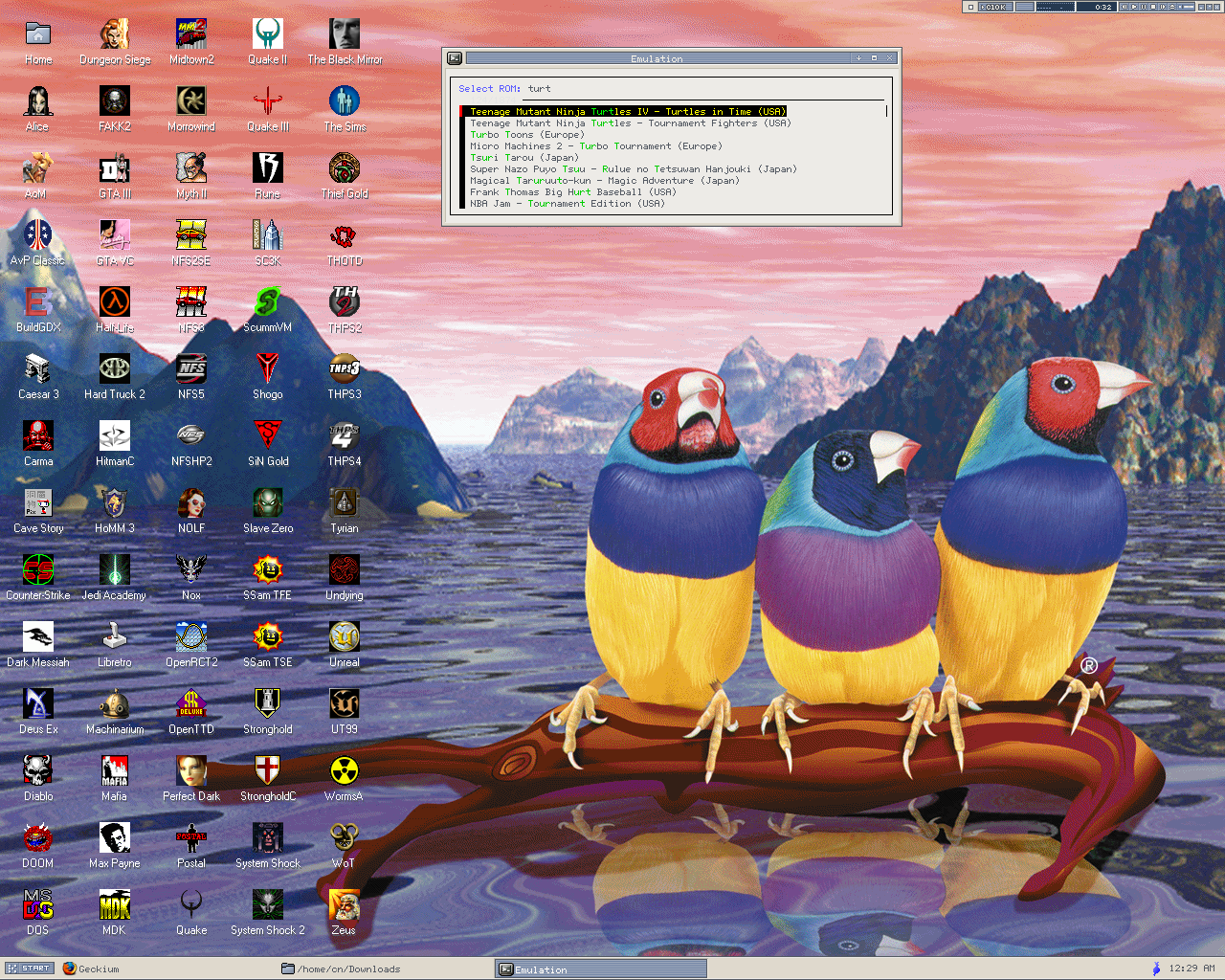The width and height of the screenshot is (1225, 980).
Task: Open the Half-Life desktop icon
Action: point(115,308)
